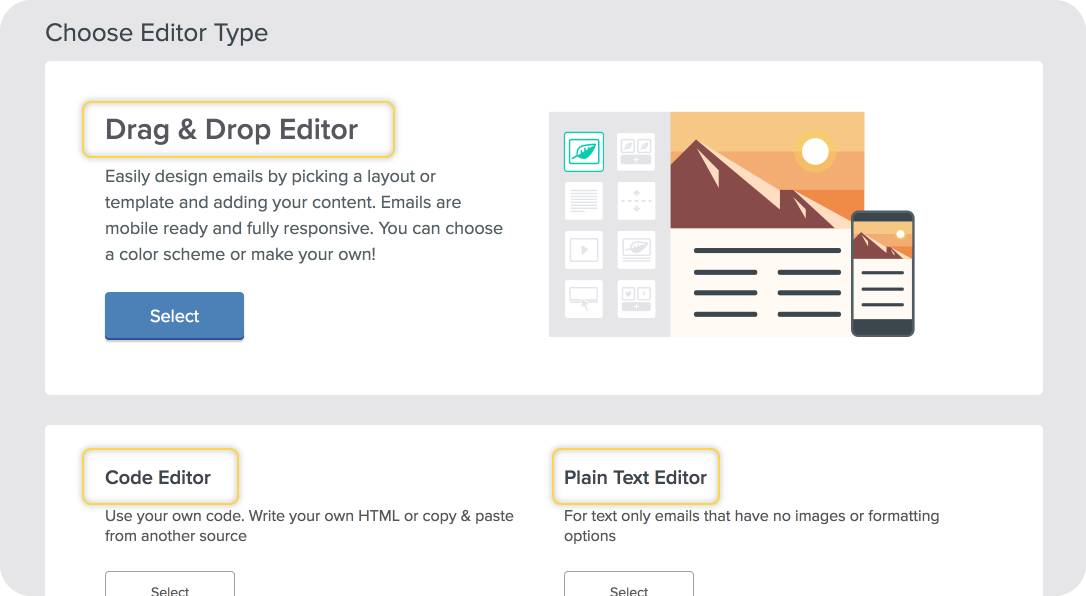The height and width of the screenshot is (596, 1086).
Task: Click the mountain landscape illustration
Action: [767, 170]
